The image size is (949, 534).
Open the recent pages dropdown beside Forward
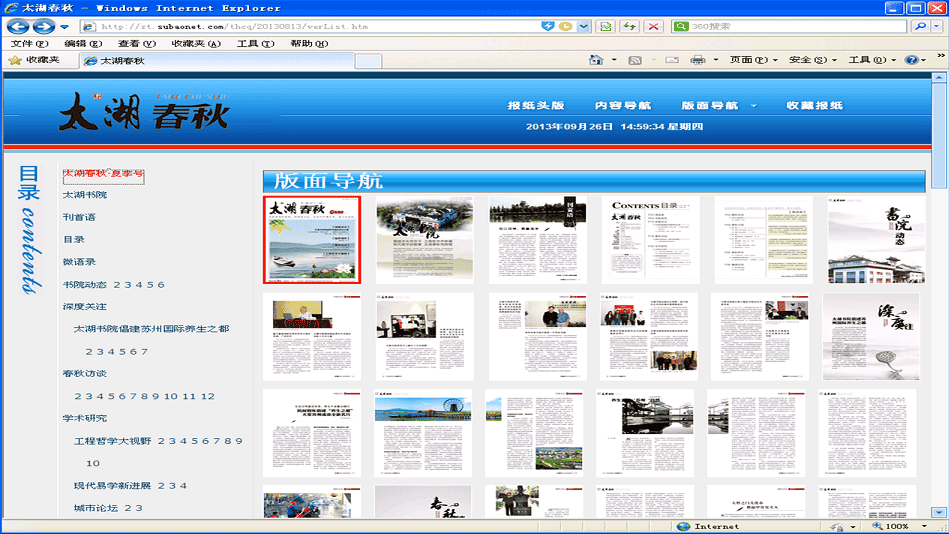pos(64,27)
